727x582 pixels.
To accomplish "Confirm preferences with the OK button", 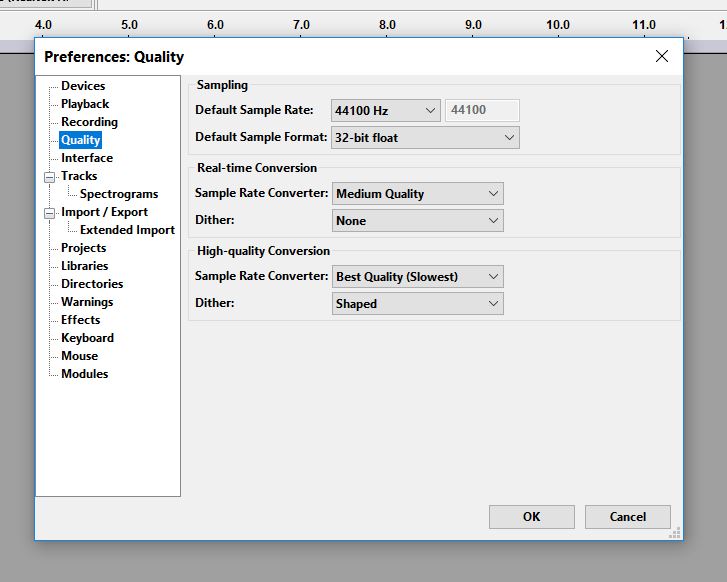I will [532, 517].
